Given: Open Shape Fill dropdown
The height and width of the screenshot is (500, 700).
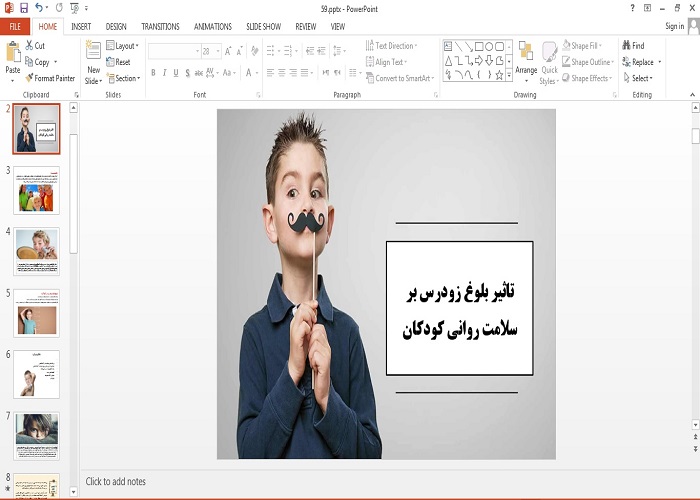Looking at the screenshot, I should point(582,46).
